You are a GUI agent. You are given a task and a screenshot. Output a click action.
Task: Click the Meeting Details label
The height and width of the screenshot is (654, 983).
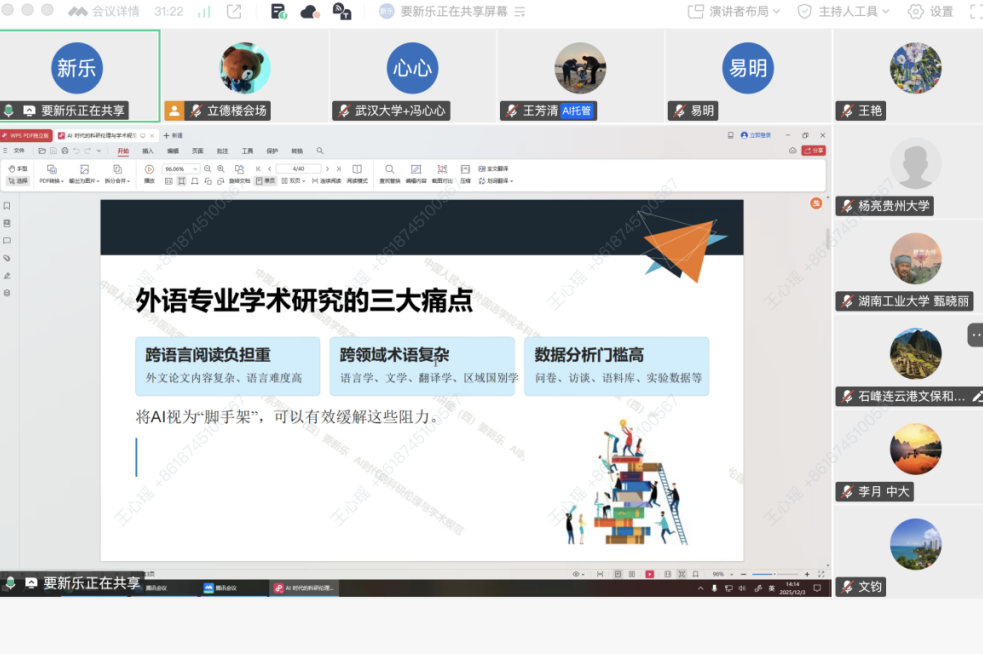[116, 11]
